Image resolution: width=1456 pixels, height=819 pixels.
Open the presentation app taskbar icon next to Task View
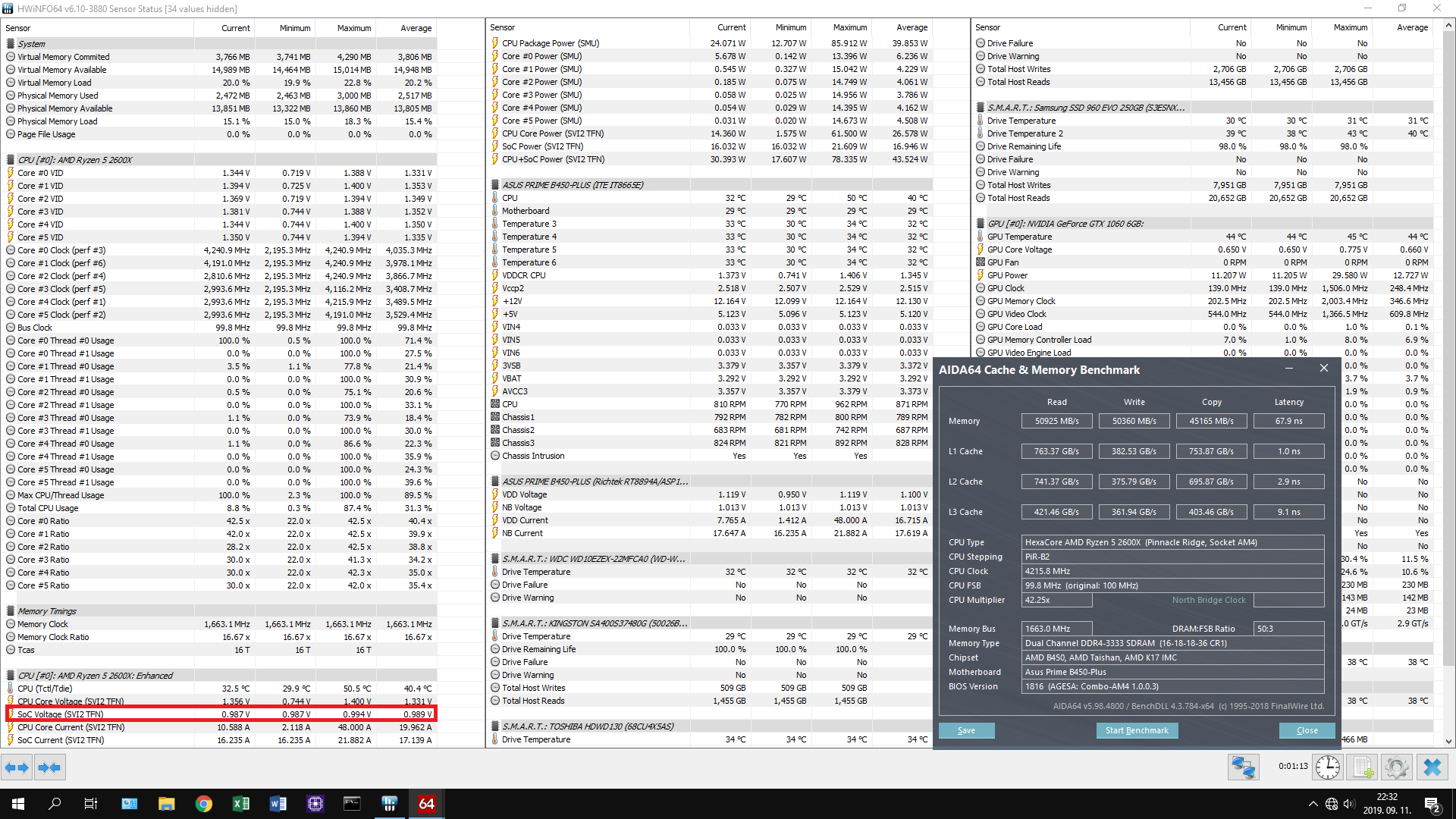[x=130, y=804]
